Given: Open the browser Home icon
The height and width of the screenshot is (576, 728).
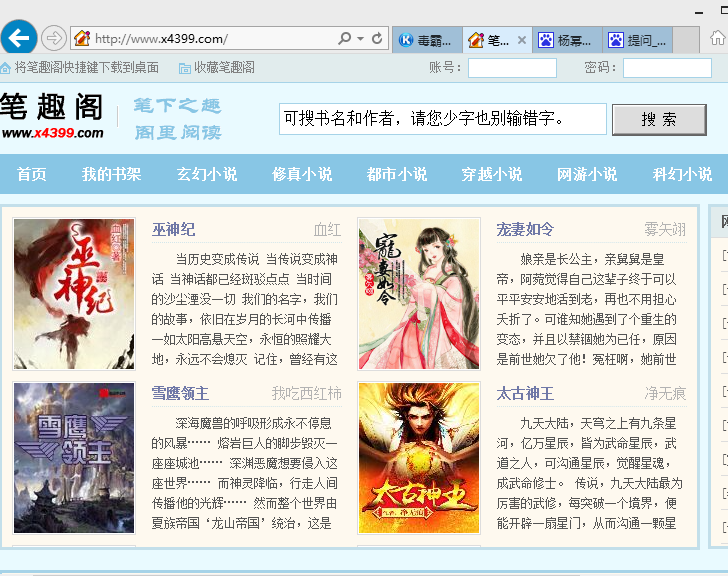Looking at the screenshot, I should point(717,38).
